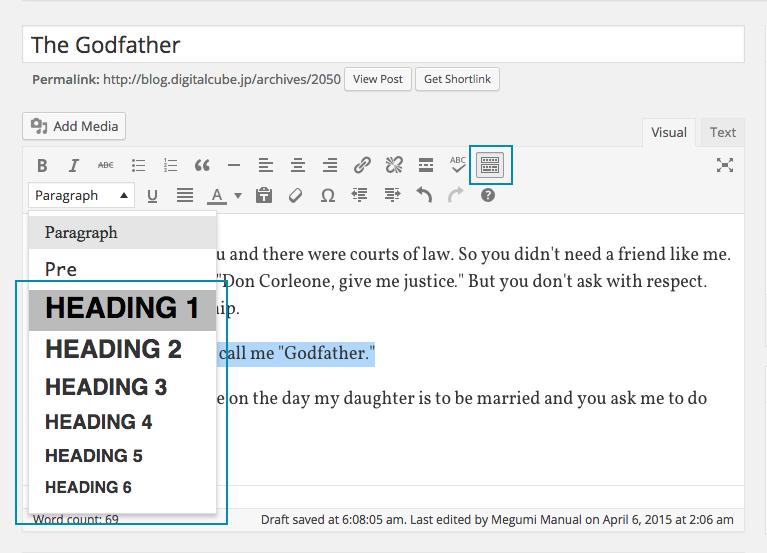Insert special character with the omega icon
Image resolution: width=767 pixels, height=553 pixels.
(x=327, y=196)
